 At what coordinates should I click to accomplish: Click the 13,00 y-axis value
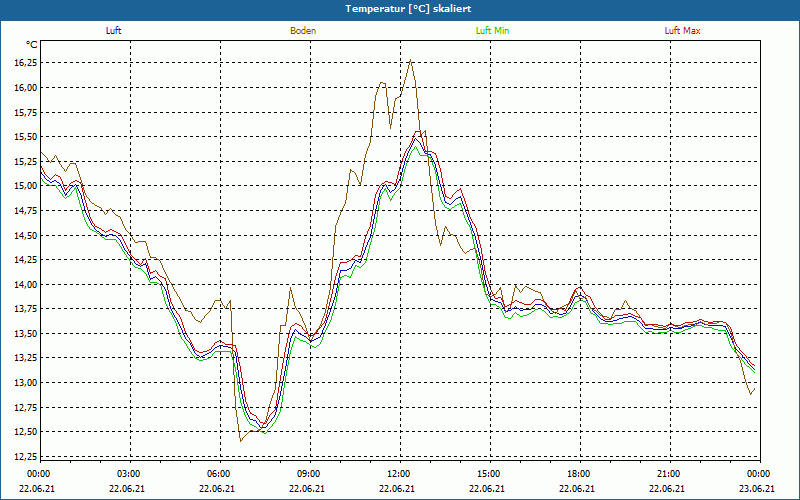[28, 383]
